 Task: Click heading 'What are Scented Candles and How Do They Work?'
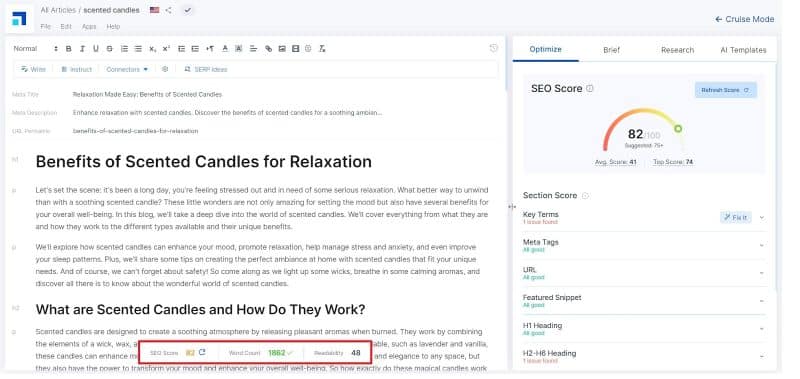[x=201, y=310]
